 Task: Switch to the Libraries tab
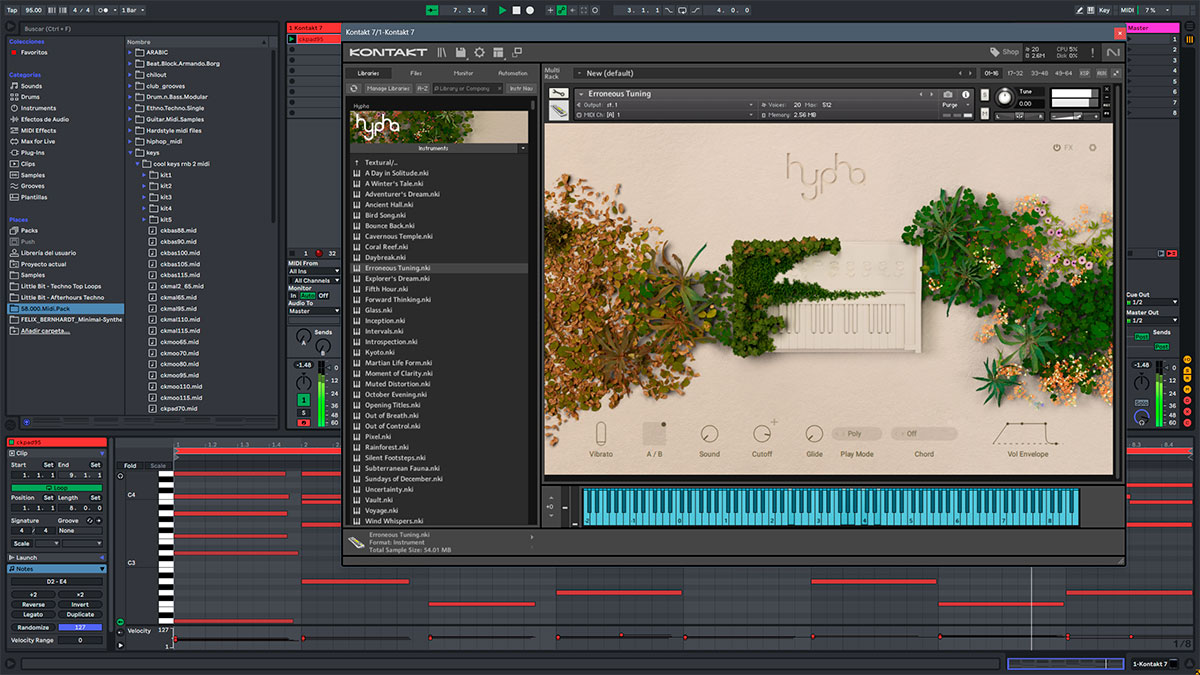368,73
